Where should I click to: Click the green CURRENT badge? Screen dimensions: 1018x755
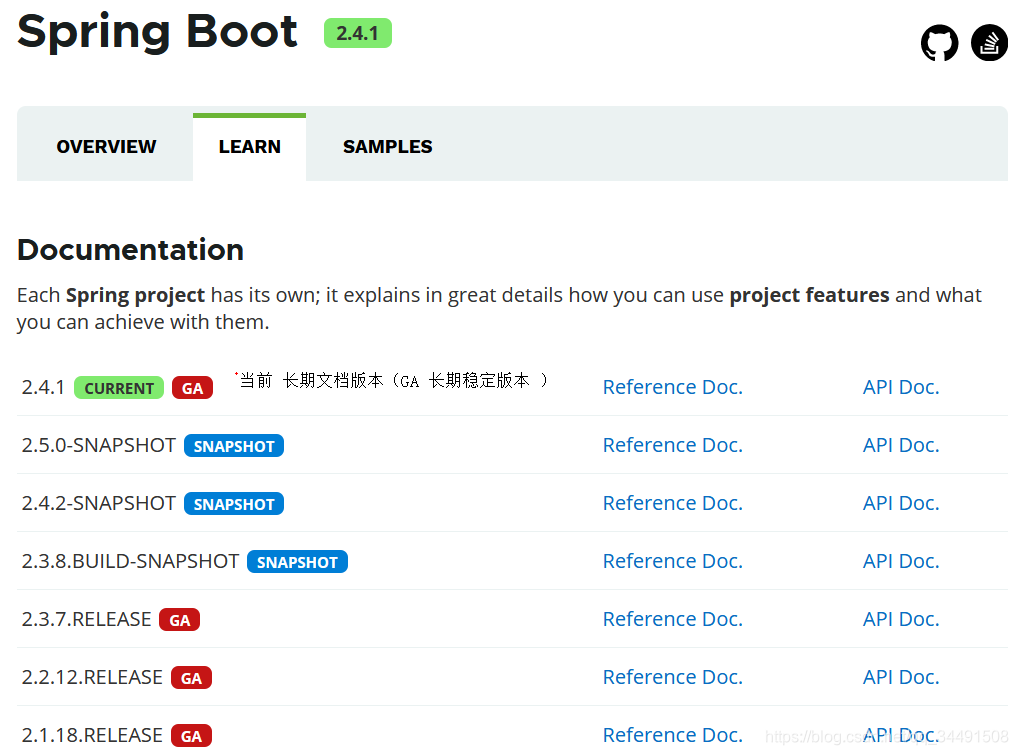[119, 388]
